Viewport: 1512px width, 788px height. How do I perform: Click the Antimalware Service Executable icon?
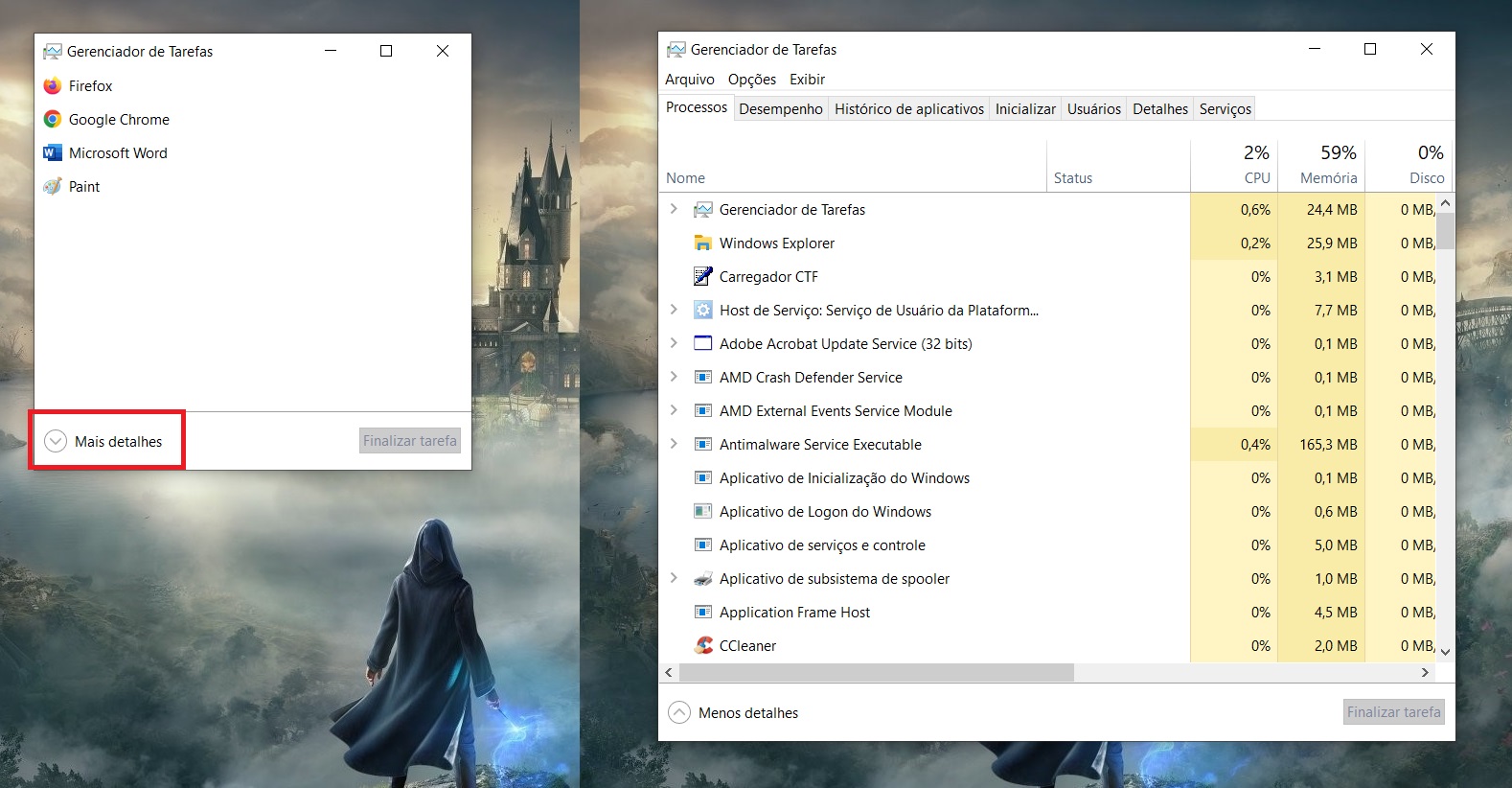(x=703, y=445)
